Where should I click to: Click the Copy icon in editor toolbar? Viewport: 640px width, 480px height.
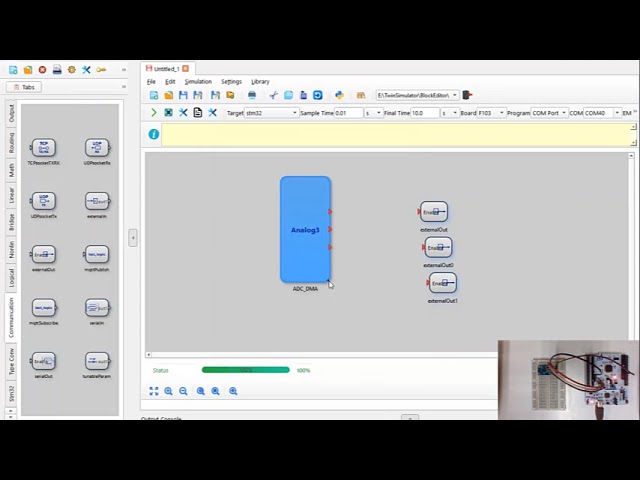pos(288,95)
